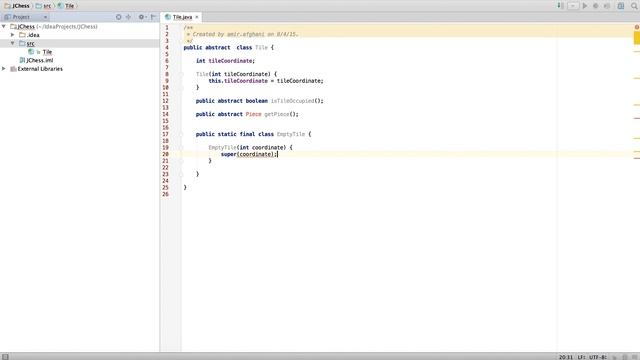This screenshot has width=640, height=360.
Task: Toggle fold on EmptyTile constructor at line 19
Action: 181,148
